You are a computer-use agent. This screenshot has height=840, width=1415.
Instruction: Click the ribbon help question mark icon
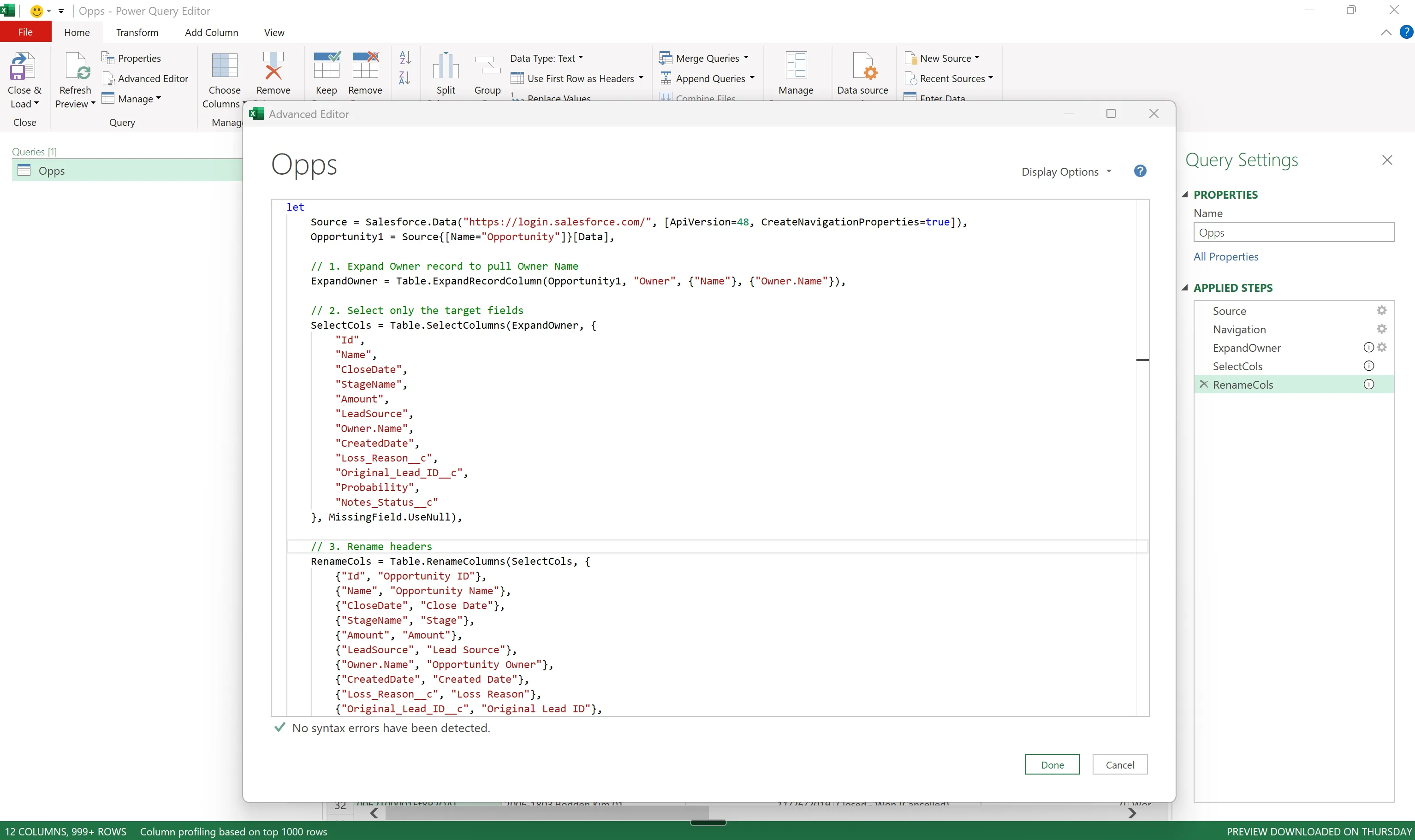(x=1406, y=32)
